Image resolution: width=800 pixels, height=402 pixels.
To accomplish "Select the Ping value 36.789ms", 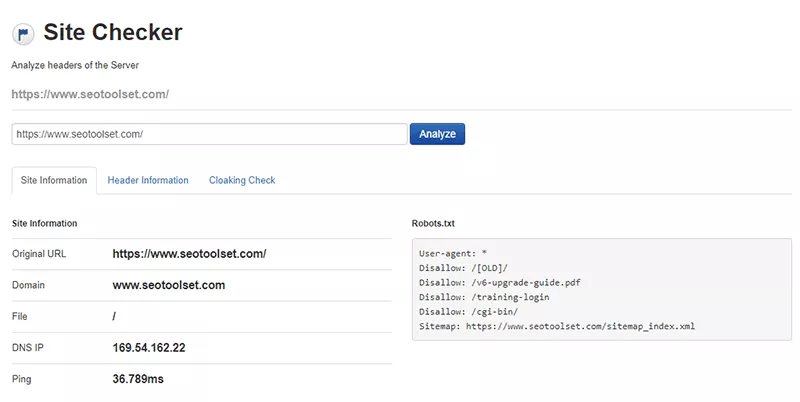I will pos(138,379).
